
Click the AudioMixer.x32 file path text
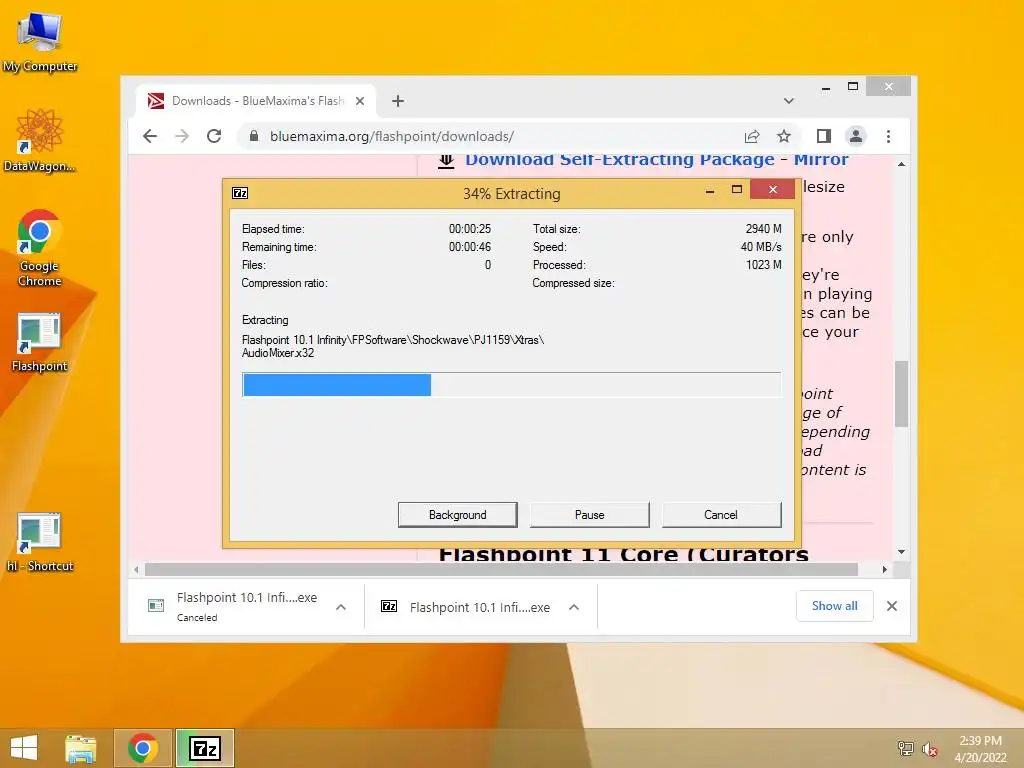click(392, 346)
